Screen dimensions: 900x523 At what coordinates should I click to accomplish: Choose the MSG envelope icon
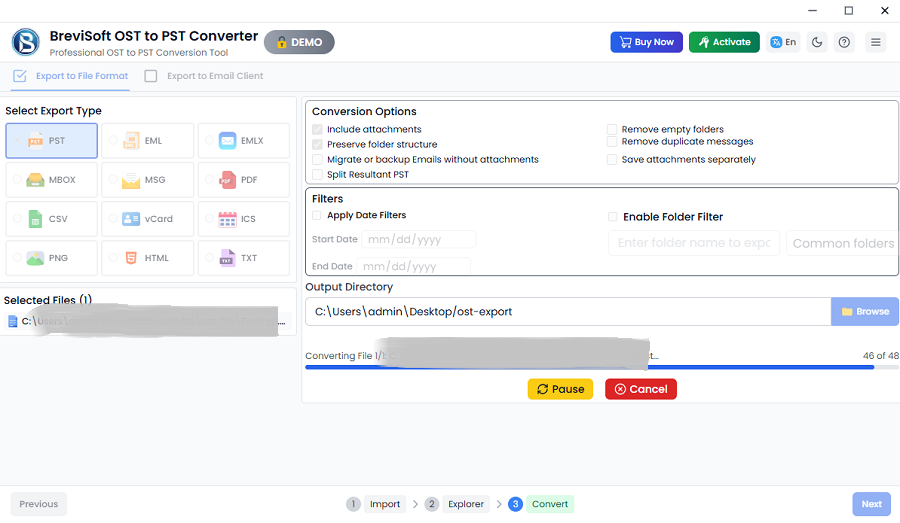point(131,180)
